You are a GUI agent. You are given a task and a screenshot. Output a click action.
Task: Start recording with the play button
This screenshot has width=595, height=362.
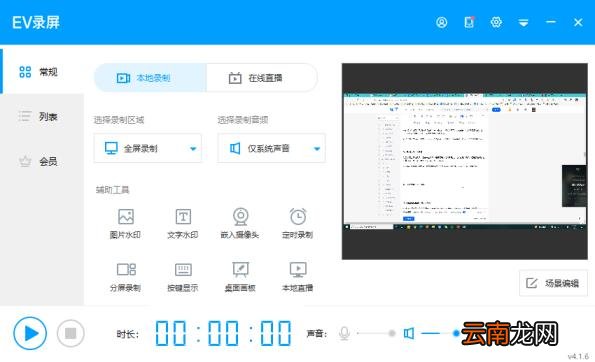pyautogui.click(x=30, y=333)
